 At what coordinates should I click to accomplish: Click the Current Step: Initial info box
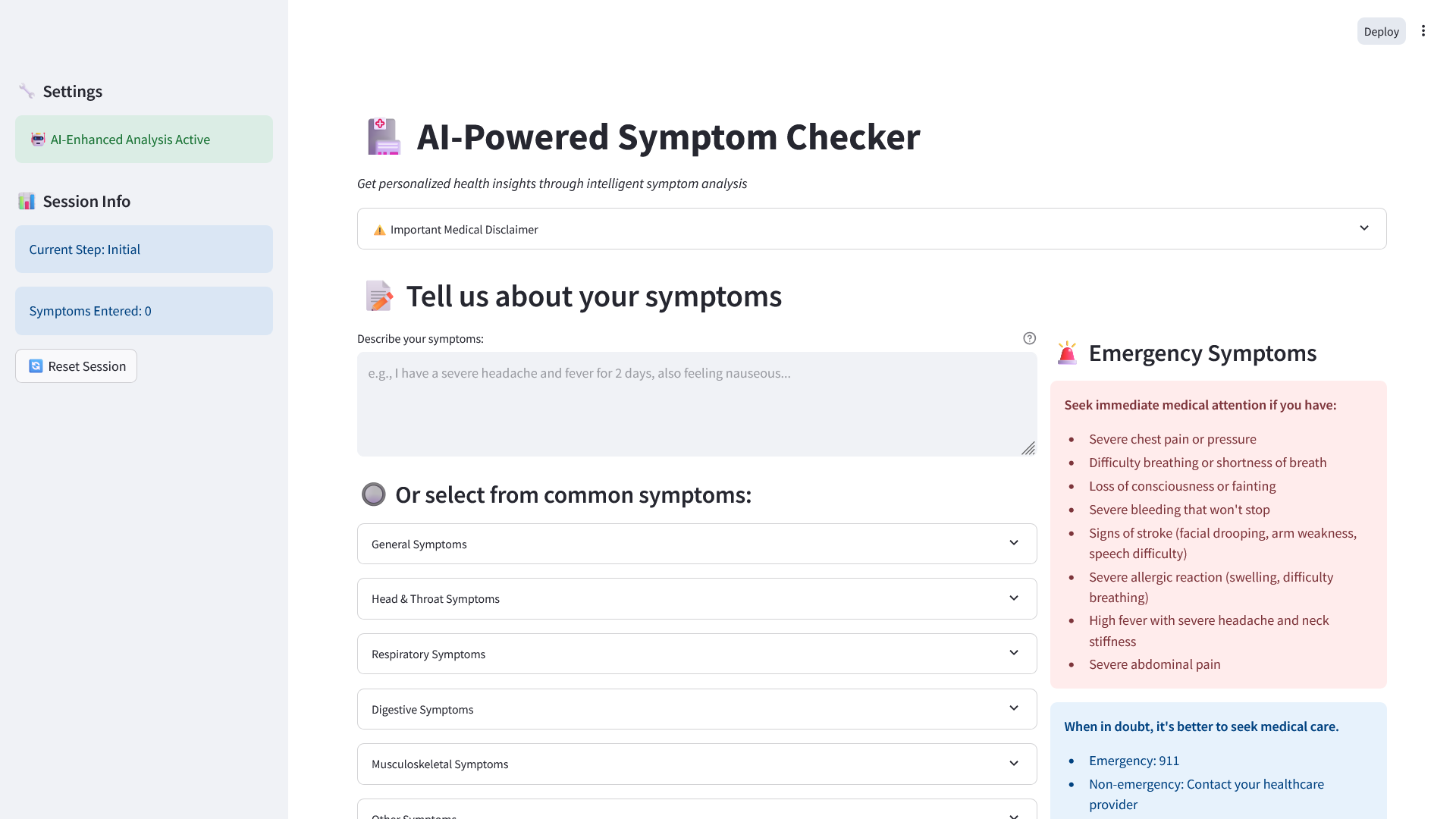[144, 249]
